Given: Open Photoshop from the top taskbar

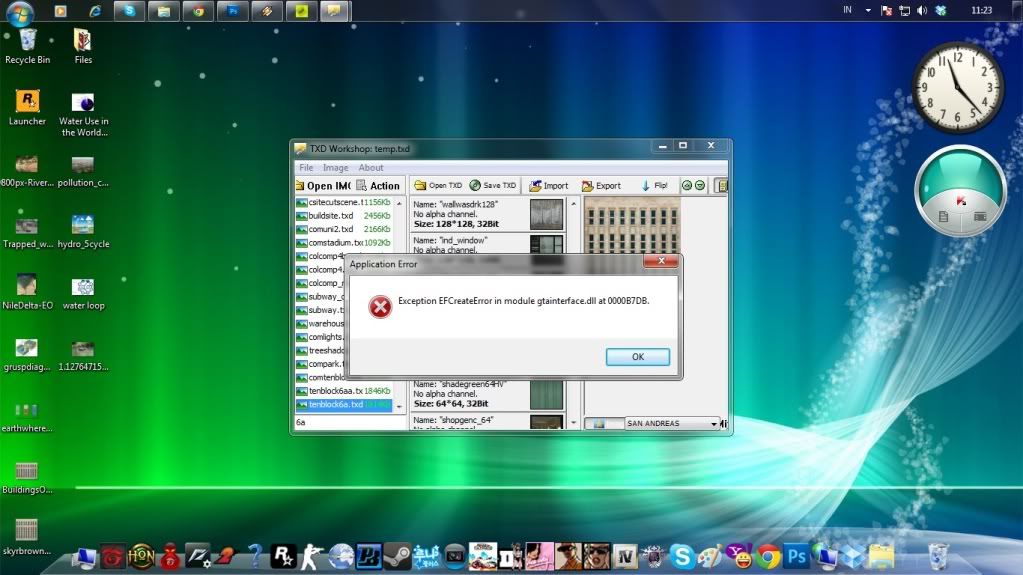Looking at the screenshot, I should [233, 10].
